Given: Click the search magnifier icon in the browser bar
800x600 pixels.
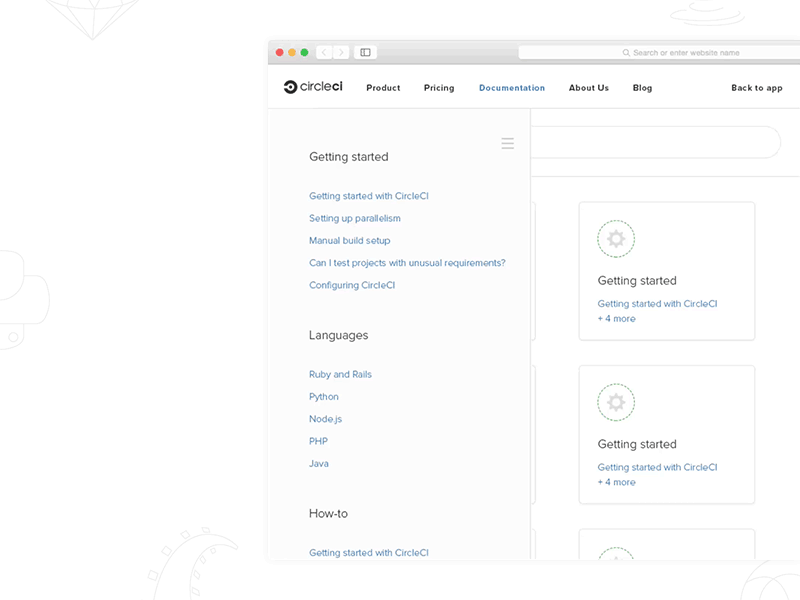Looking at the screenshot, I should pos(625,52).
